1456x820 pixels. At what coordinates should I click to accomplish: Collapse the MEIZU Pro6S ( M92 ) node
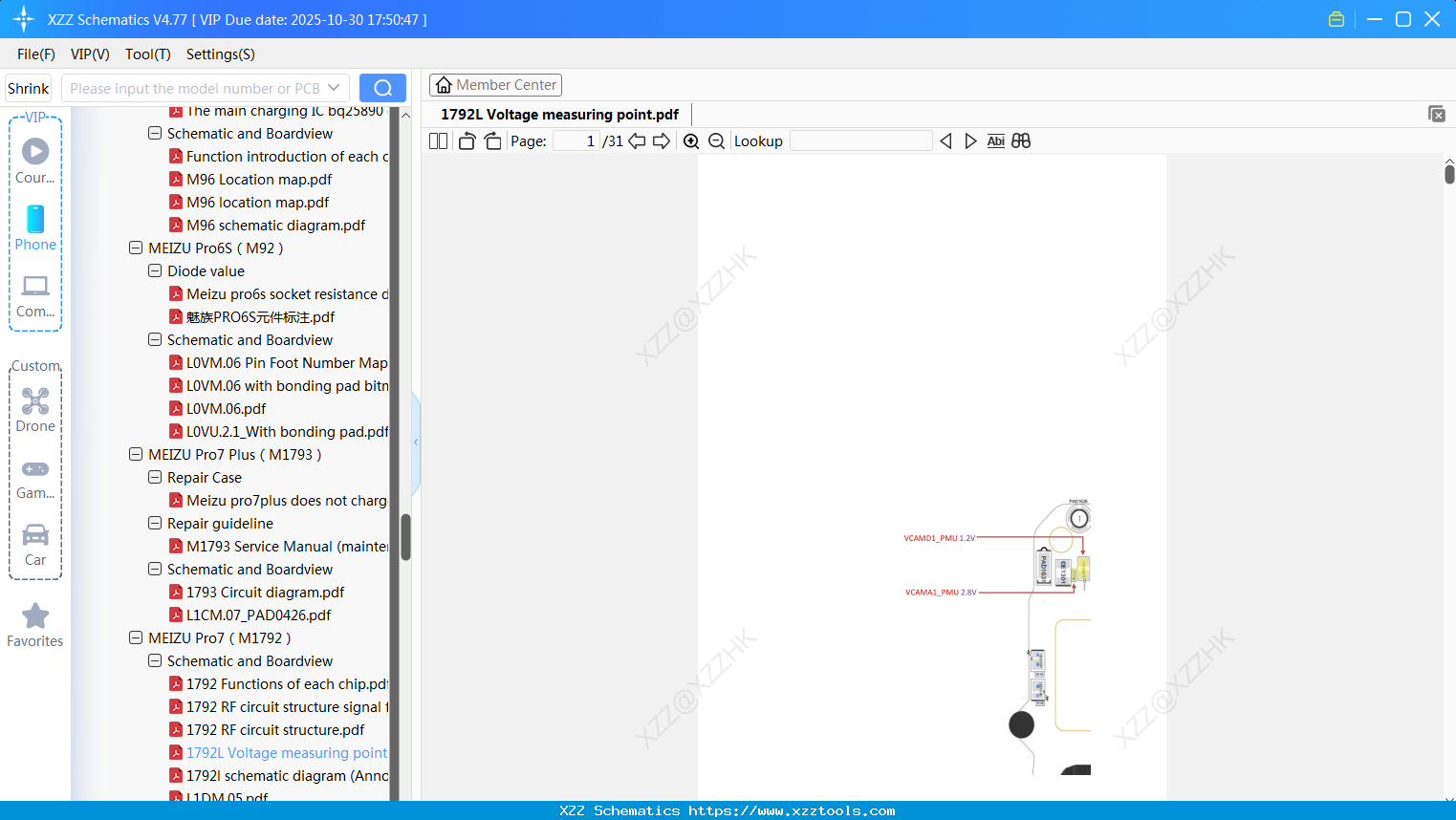[136, 248]
